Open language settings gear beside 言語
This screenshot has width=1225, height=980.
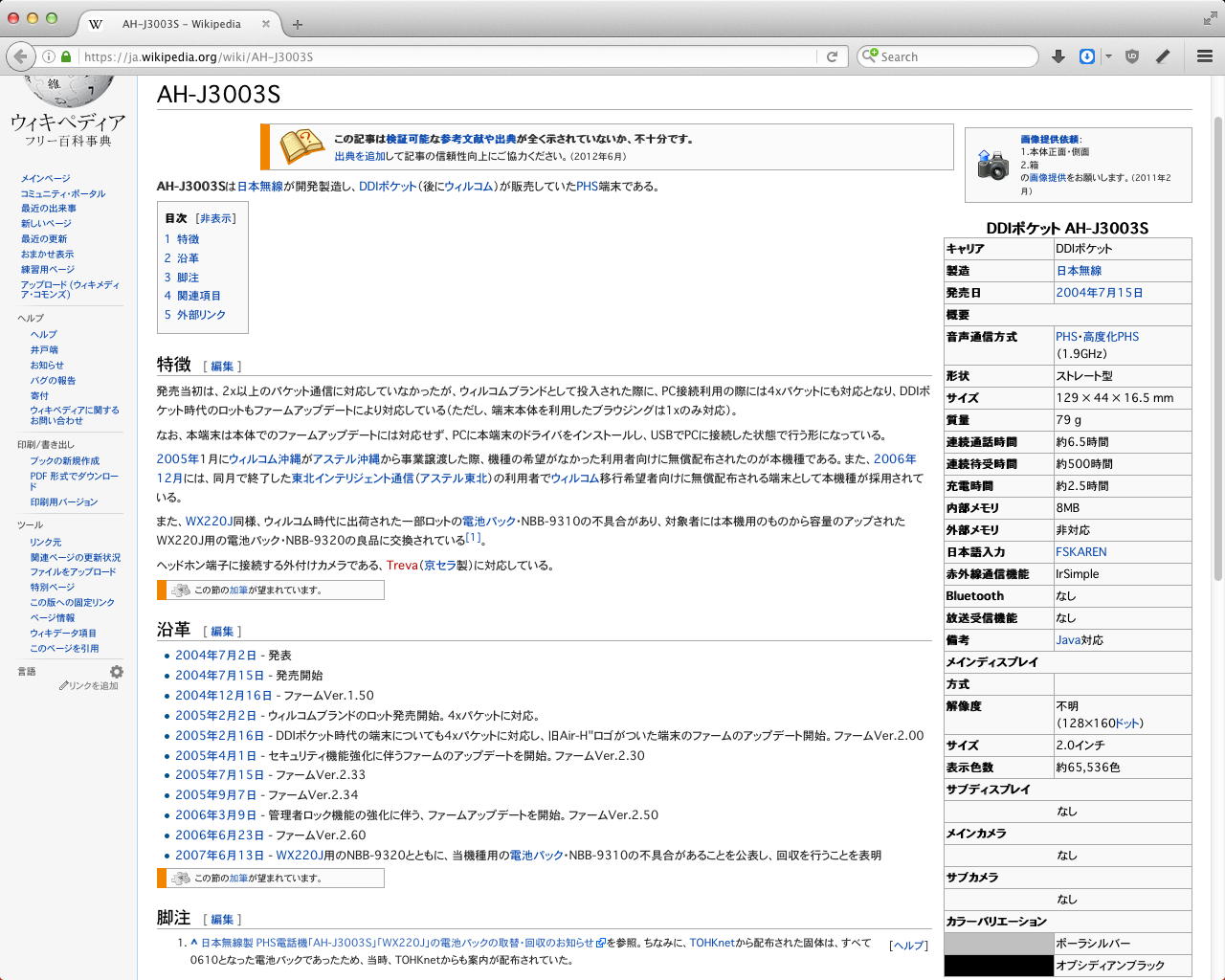[x=117, y=672]
